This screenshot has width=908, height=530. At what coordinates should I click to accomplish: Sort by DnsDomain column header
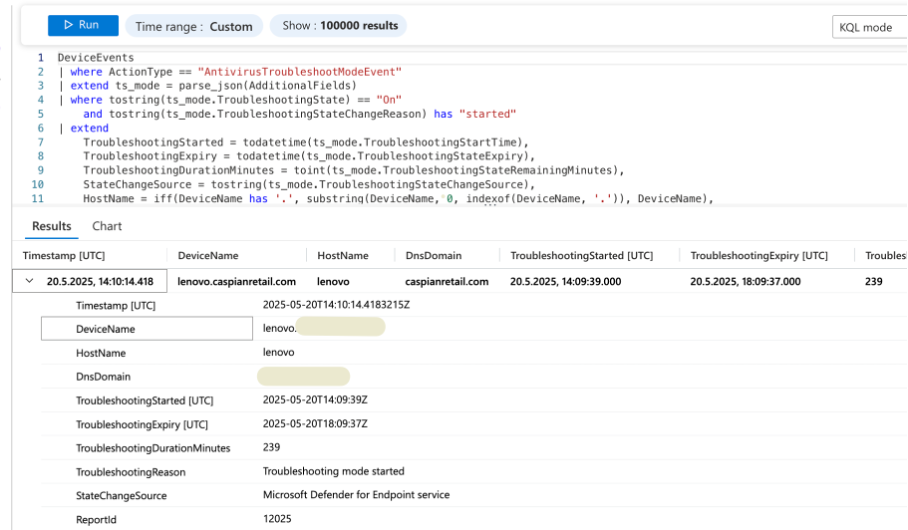[434, 255]
